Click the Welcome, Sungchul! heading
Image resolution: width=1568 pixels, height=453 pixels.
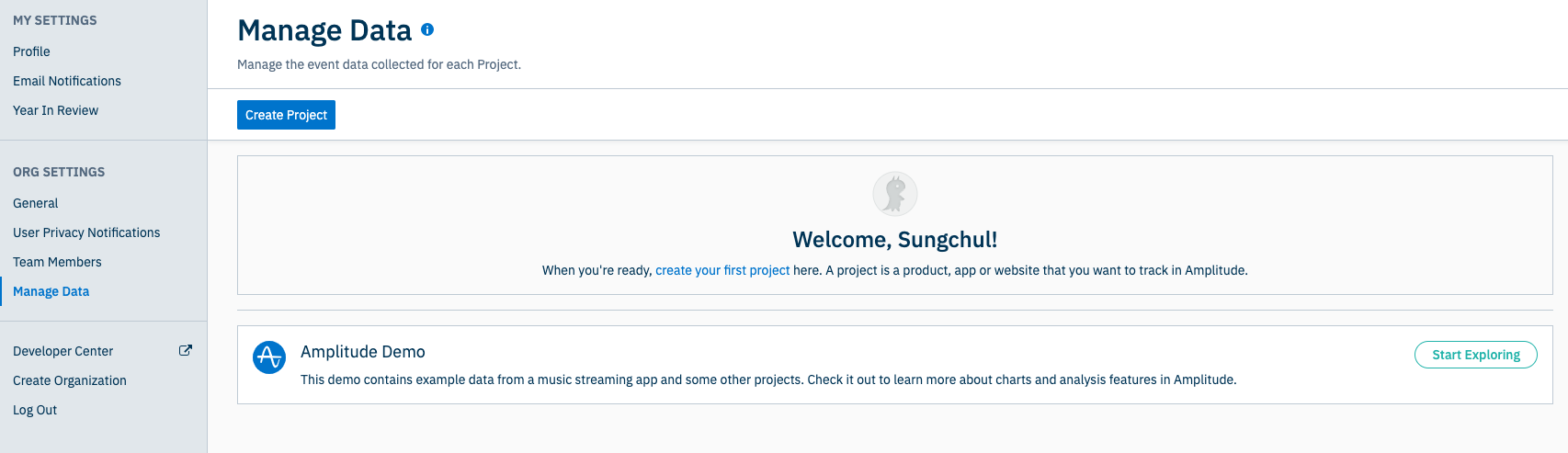895,240
